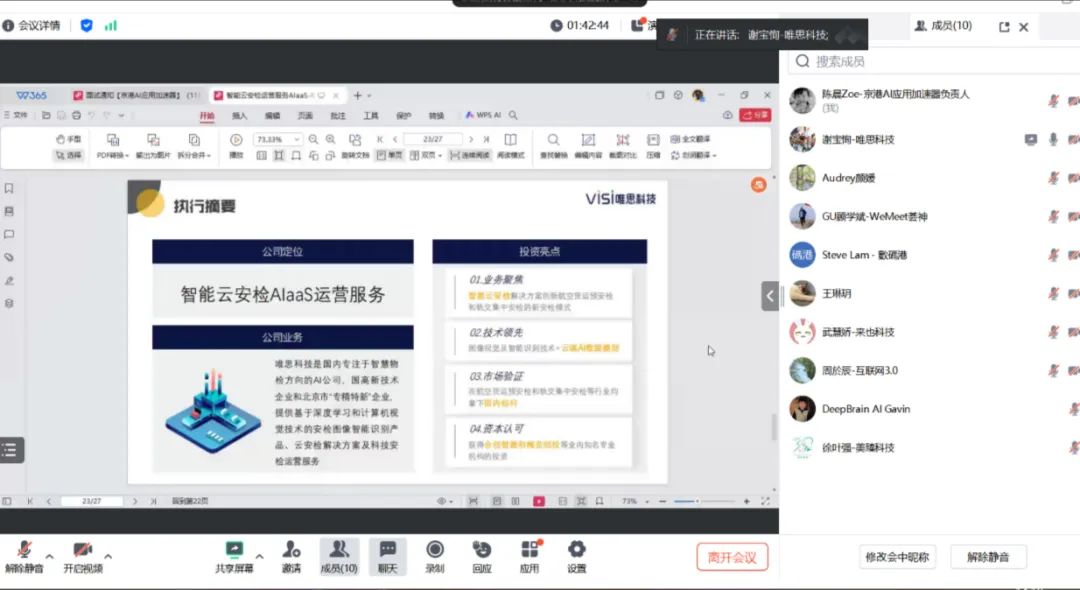Open the 文件 menu in WPS
The width and height of the screenshot is (1080, 590).
[17, 115]
